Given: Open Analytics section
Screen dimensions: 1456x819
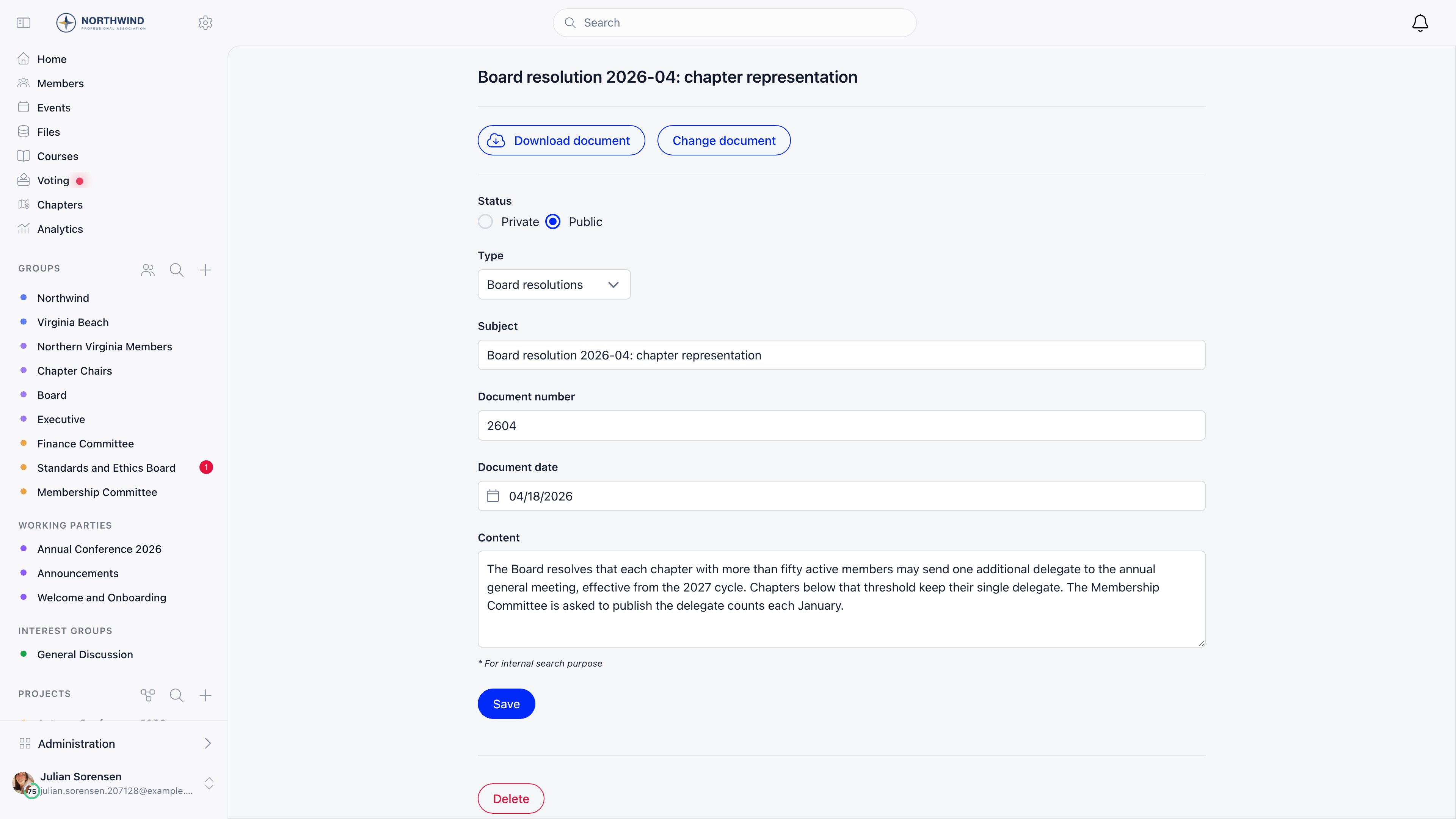Looking at the screenshot, I should [x=60, y=229].
